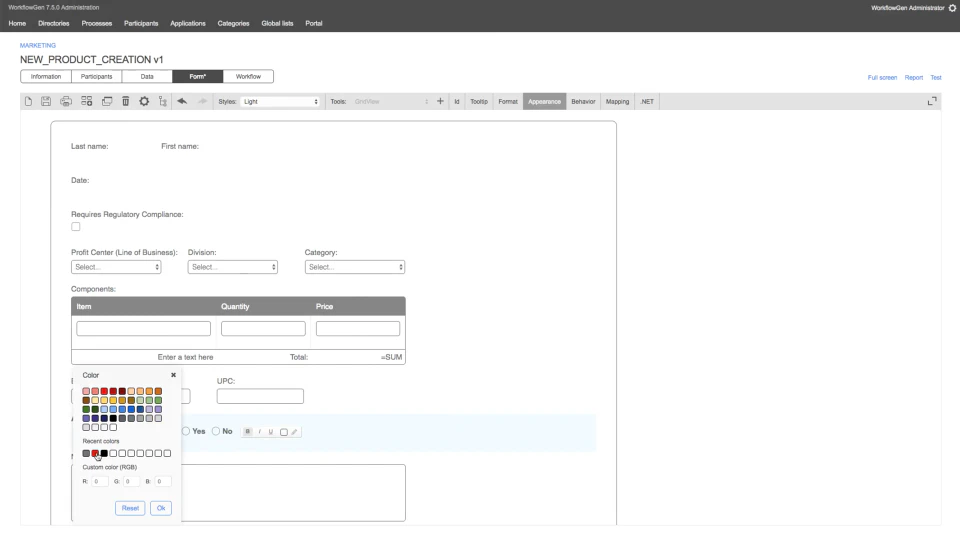
Task: Open administrator settings gear at top right
Action: pyautogui.click(x=953, y=8)
